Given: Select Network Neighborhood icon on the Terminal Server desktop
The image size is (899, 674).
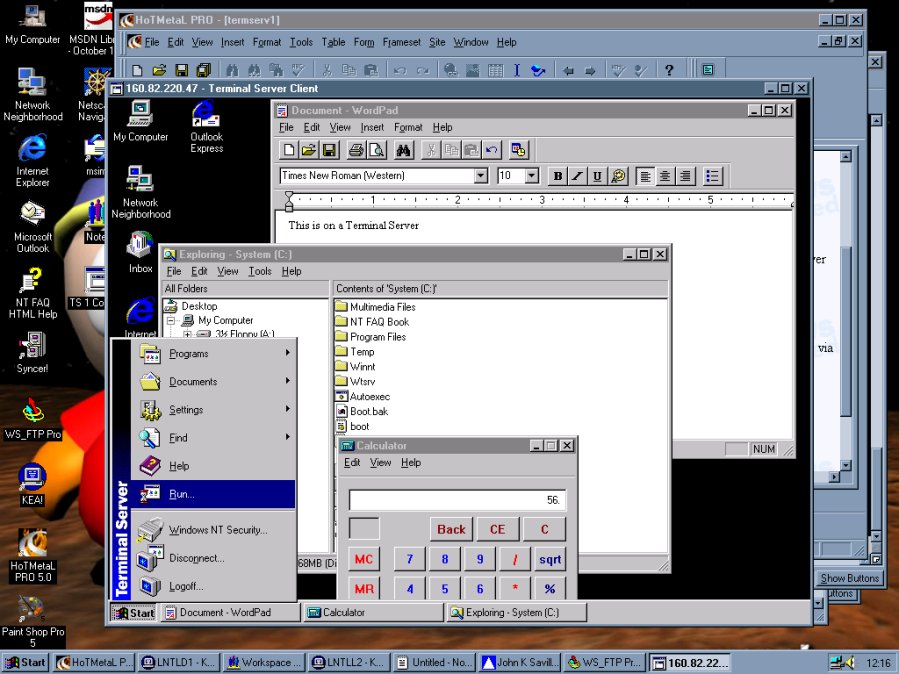Looking at the screenshot, I should pos(140,193).
